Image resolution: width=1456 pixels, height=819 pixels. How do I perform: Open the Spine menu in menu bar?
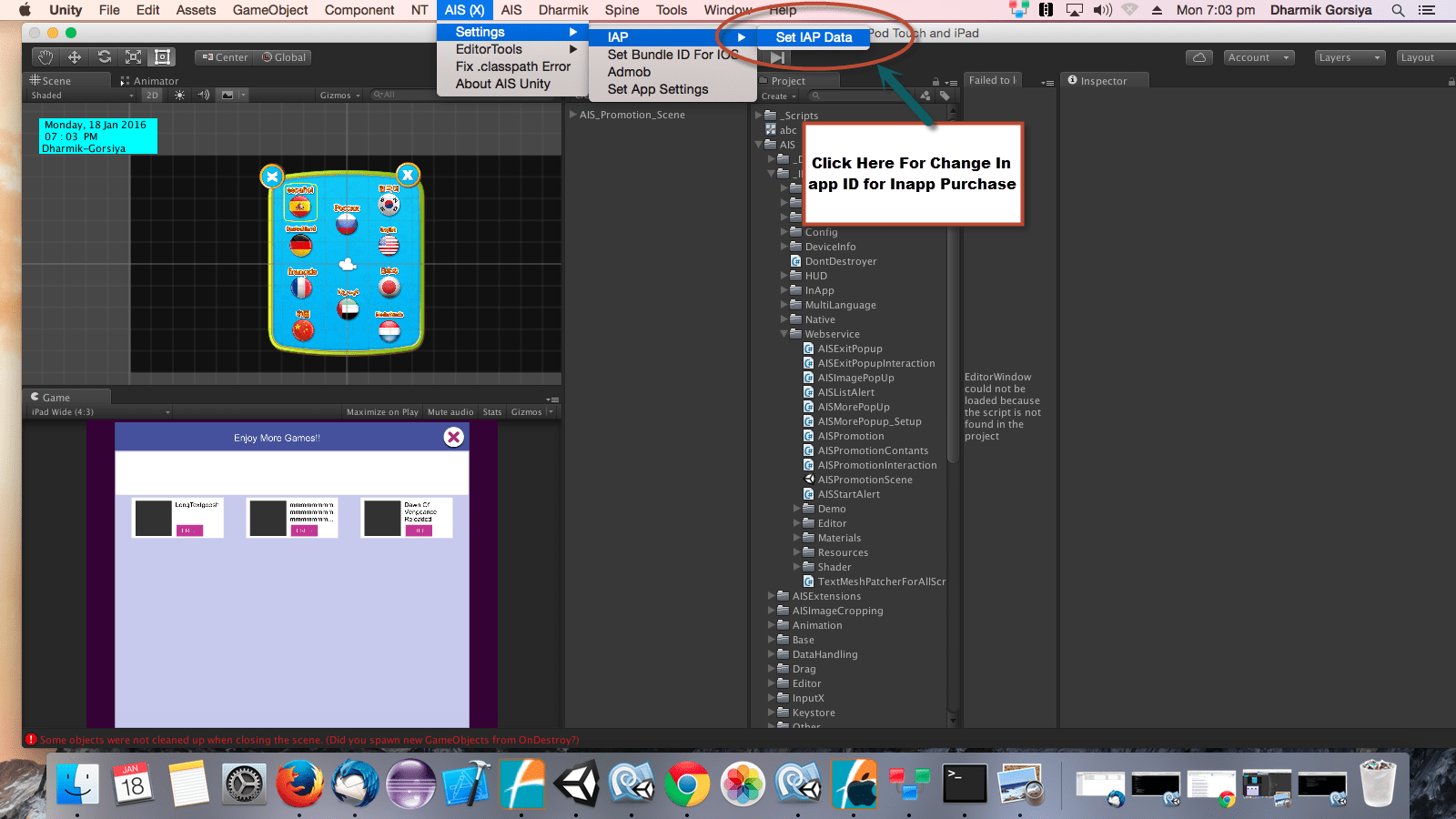(x=622, y=10)
